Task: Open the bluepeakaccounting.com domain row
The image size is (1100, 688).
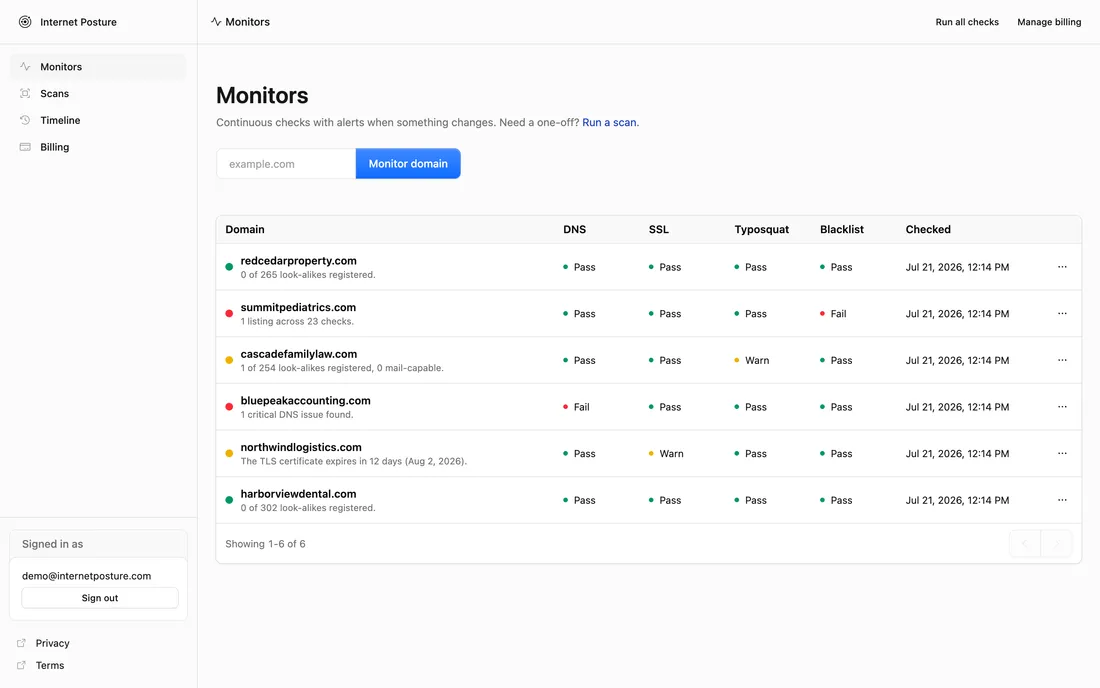Action: coord(648,407)
